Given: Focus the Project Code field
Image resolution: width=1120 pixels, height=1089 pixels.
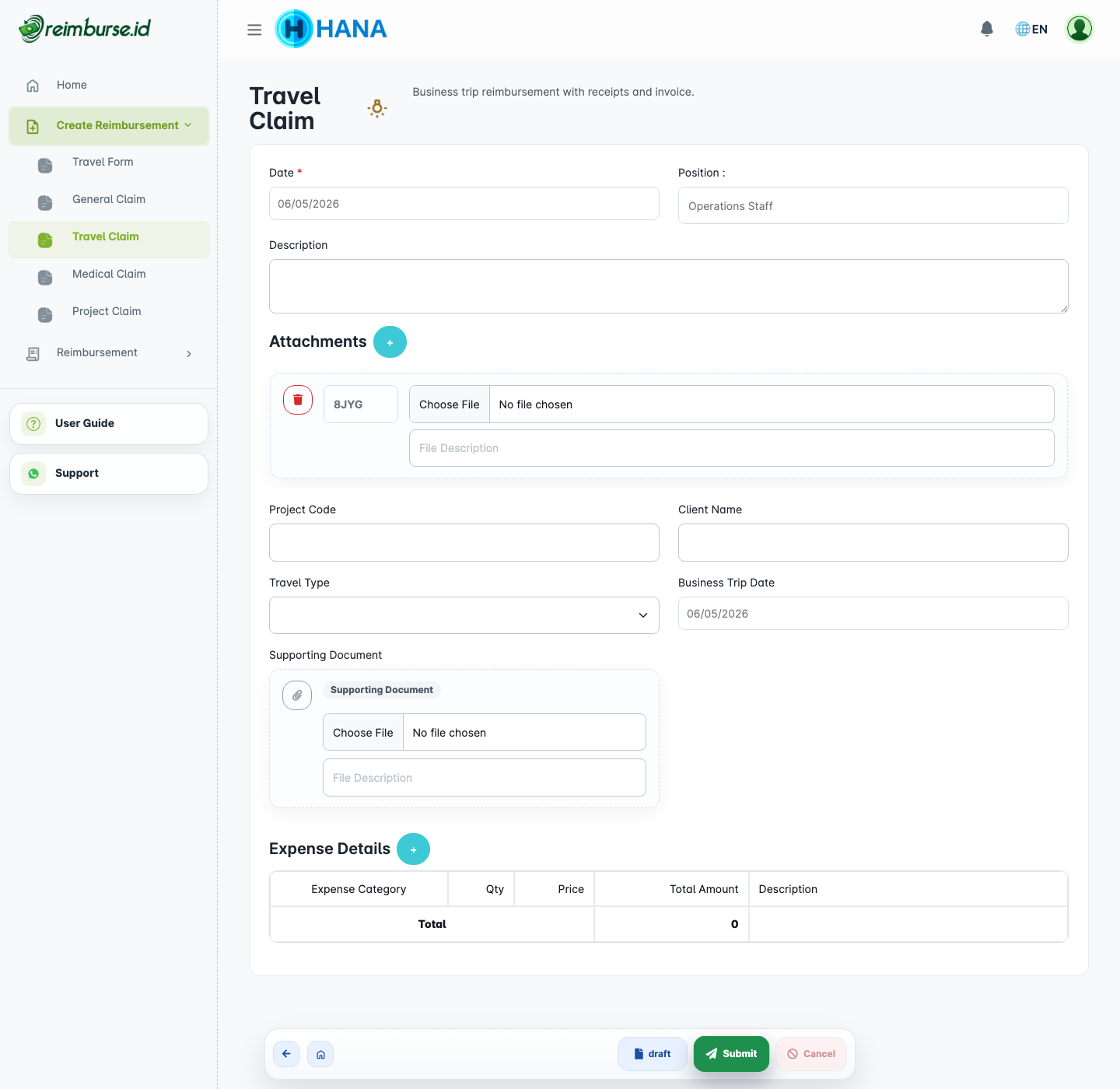Looking at the screenshot, I should click(464, 543).
